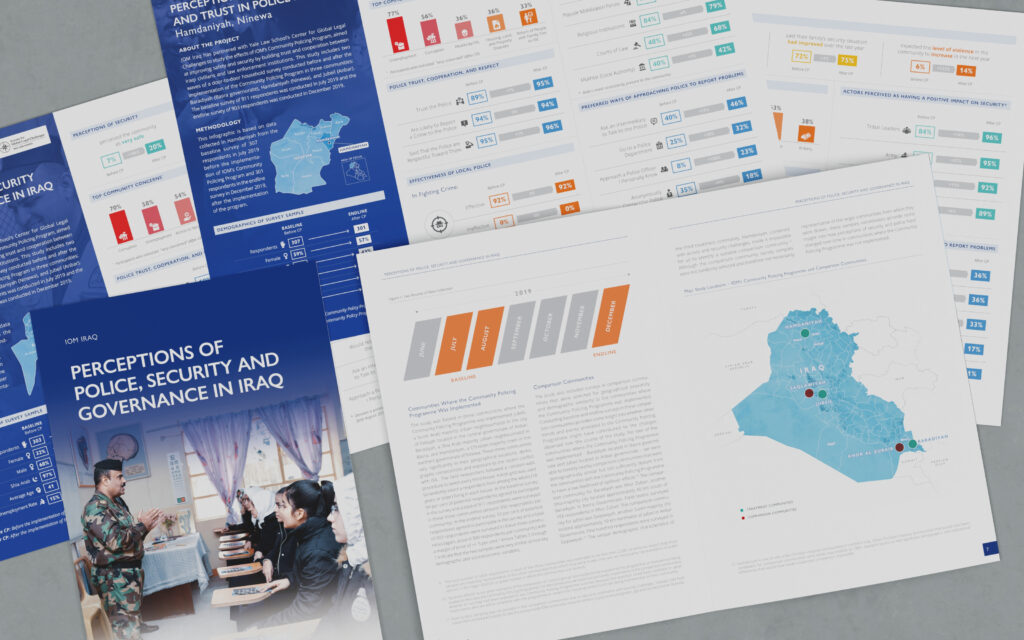
Task: Click the red Saqlawiyah marker on the Iraq map
Action: (808, 393)
